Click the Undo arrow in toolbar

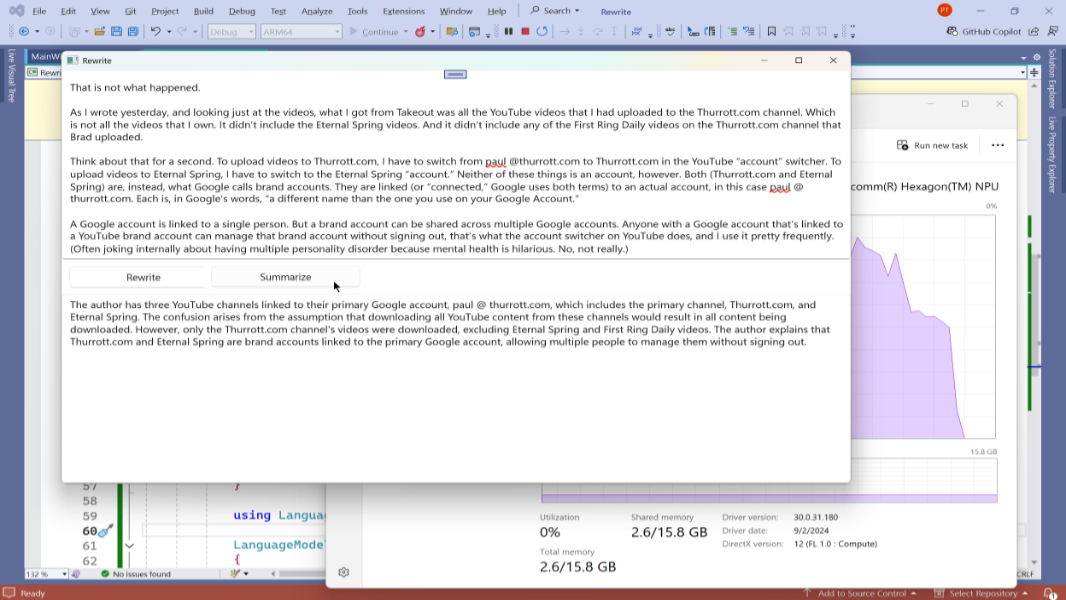point(155,32)
